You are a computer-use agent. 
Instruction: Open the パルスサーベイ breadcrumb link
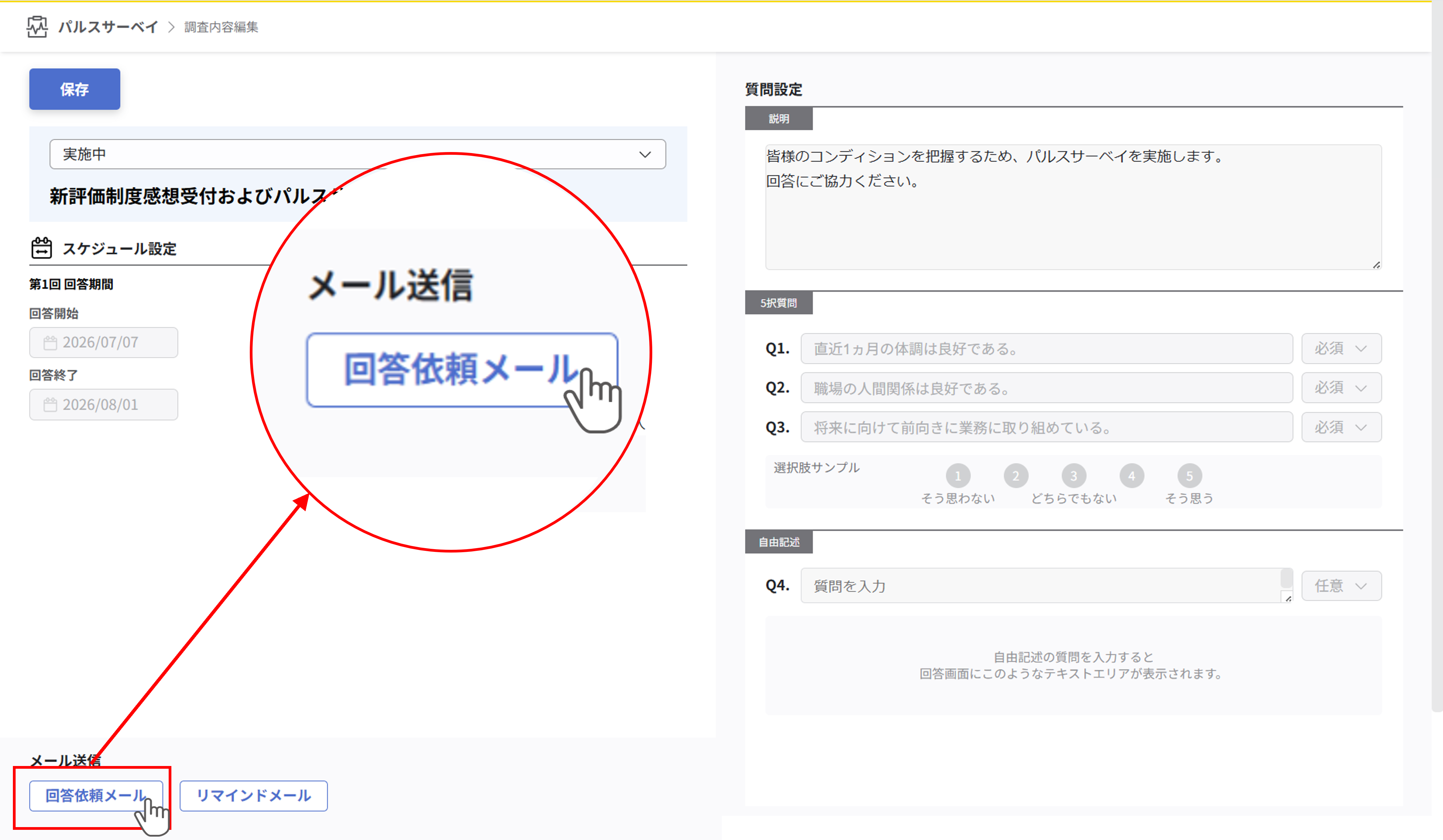click(x=108, y=27)
